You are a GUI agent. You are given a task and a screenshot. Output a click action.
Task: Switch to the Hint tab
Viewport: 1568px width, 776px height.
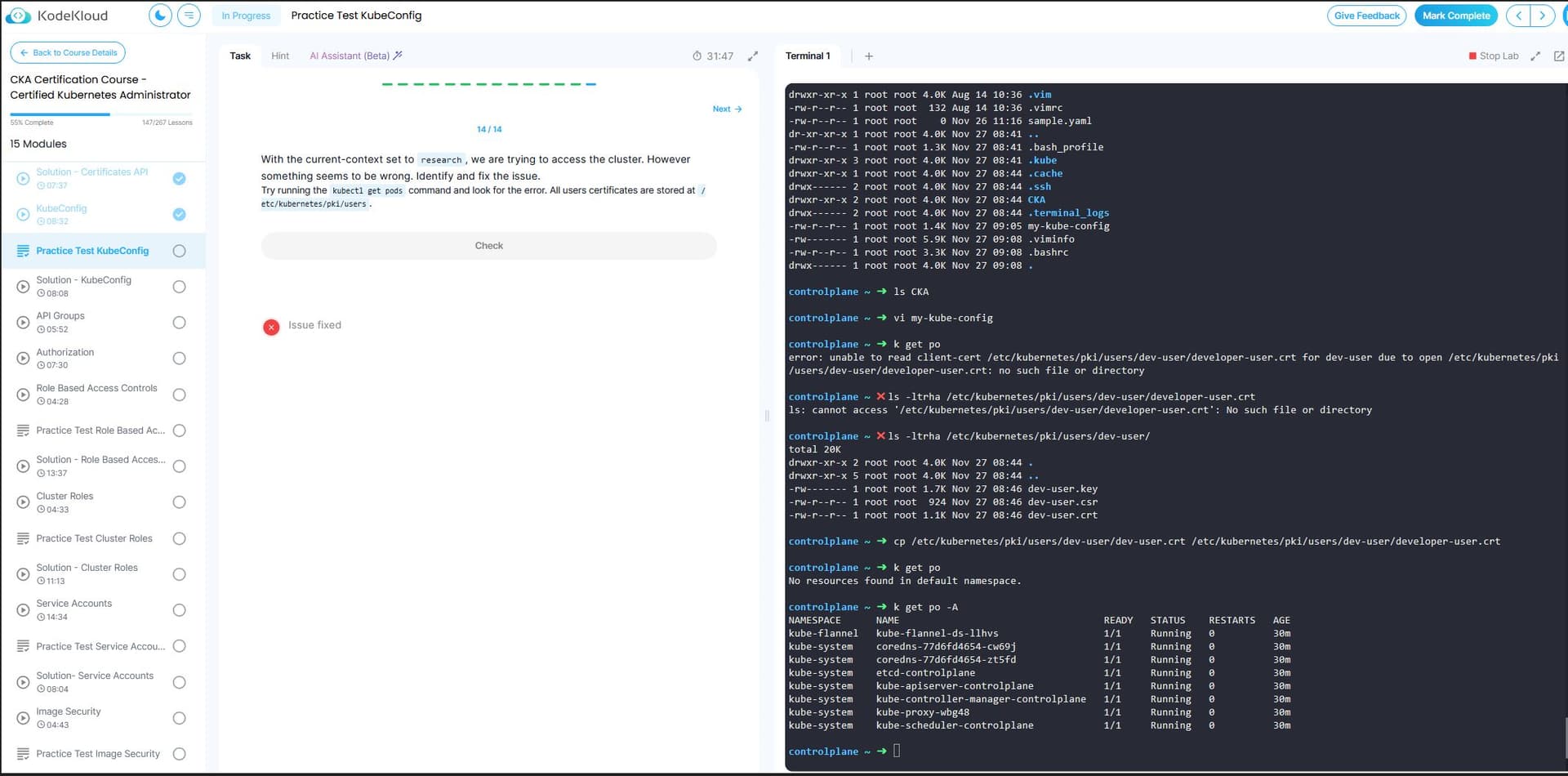click(x=280, y=56)
